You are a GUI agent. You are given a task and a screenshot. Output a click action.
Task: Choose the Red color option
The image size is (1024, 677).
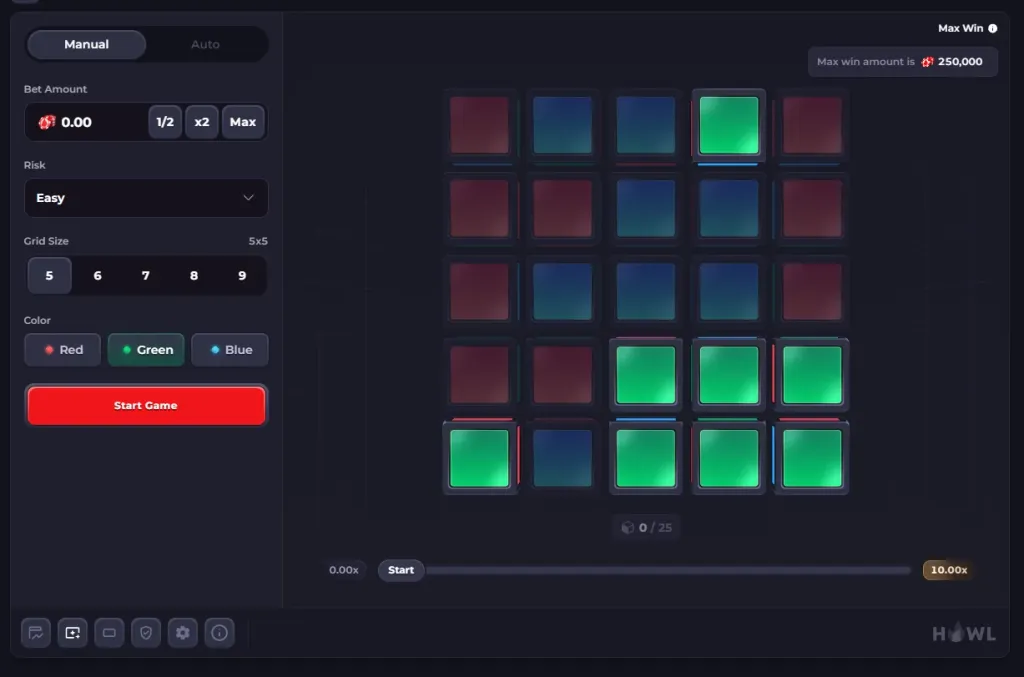click(63, 350)
